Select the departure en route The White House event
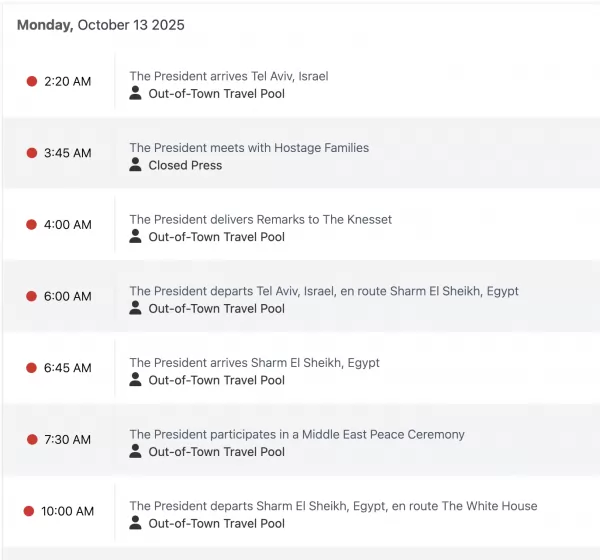Viewport: 600px width, 560px height. pyautogui.click(x=333, y=506)
